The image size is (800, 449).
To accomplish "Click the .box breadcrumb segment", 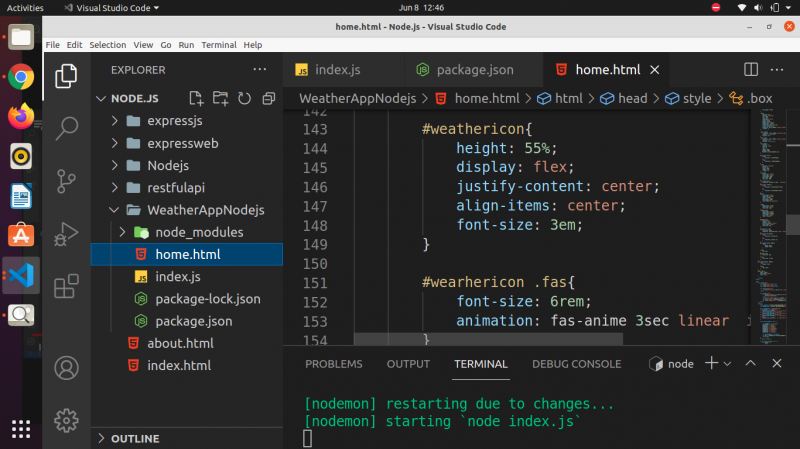I will click(751, 98).
